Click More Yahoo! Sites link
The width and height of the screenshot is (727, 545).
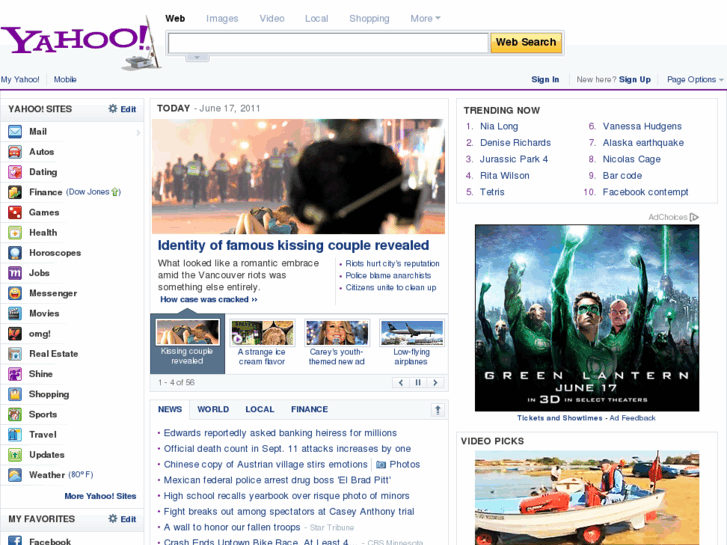(100, 496)
